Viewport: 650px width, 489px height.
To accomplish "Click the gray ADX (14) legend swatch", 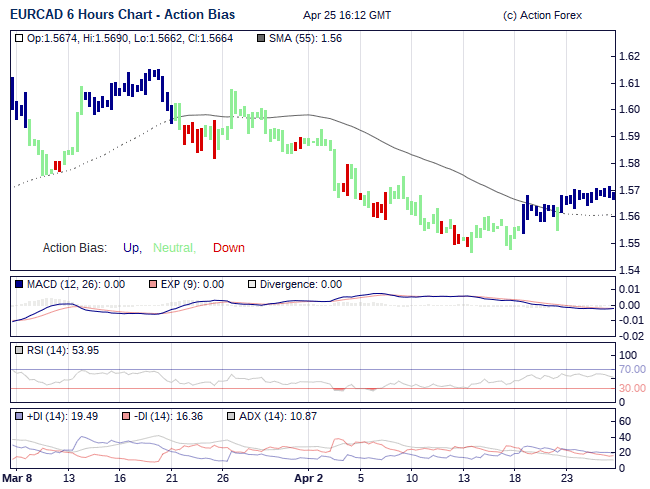I will point(231,416).
